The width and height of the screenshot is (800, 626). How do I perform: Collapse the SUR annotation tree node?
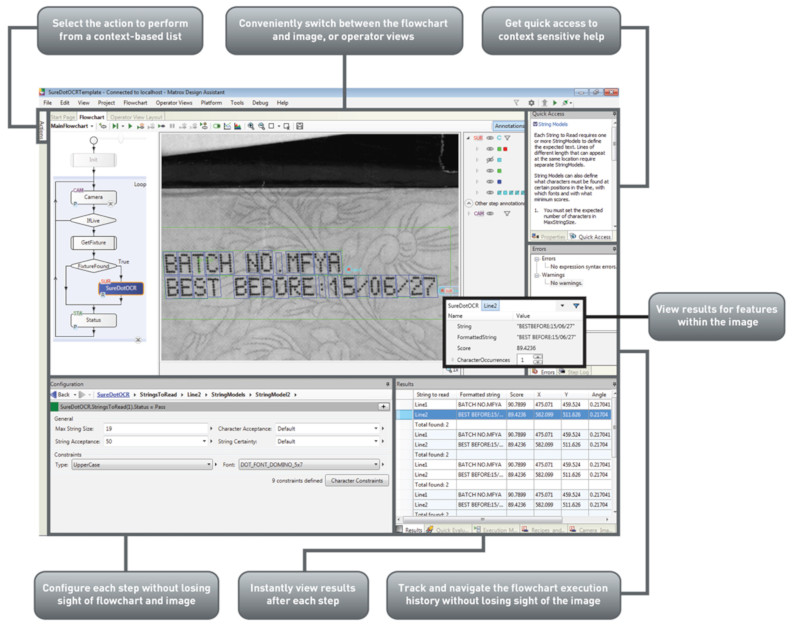468,138
